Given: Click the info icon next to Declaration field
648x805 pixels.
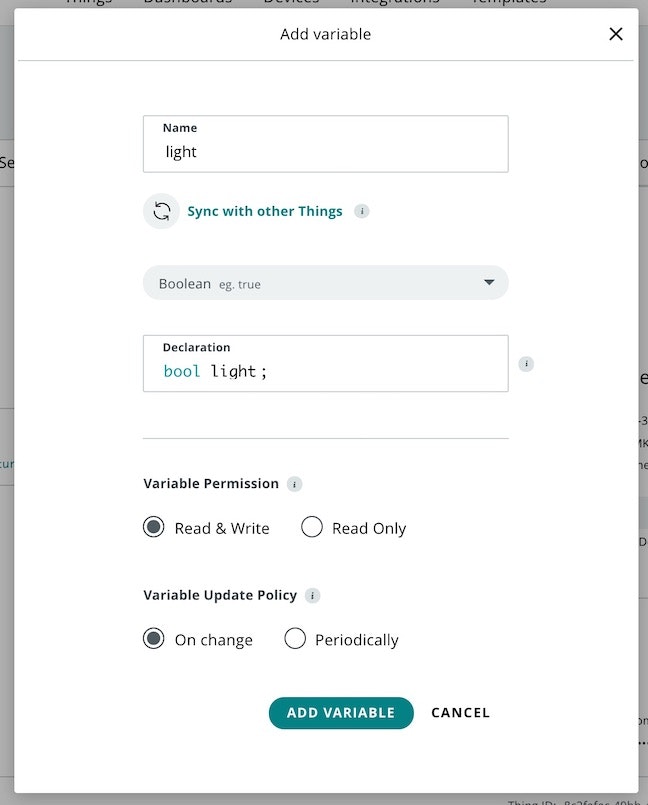Looking at the screenshot, I should [x=526, y=364].
